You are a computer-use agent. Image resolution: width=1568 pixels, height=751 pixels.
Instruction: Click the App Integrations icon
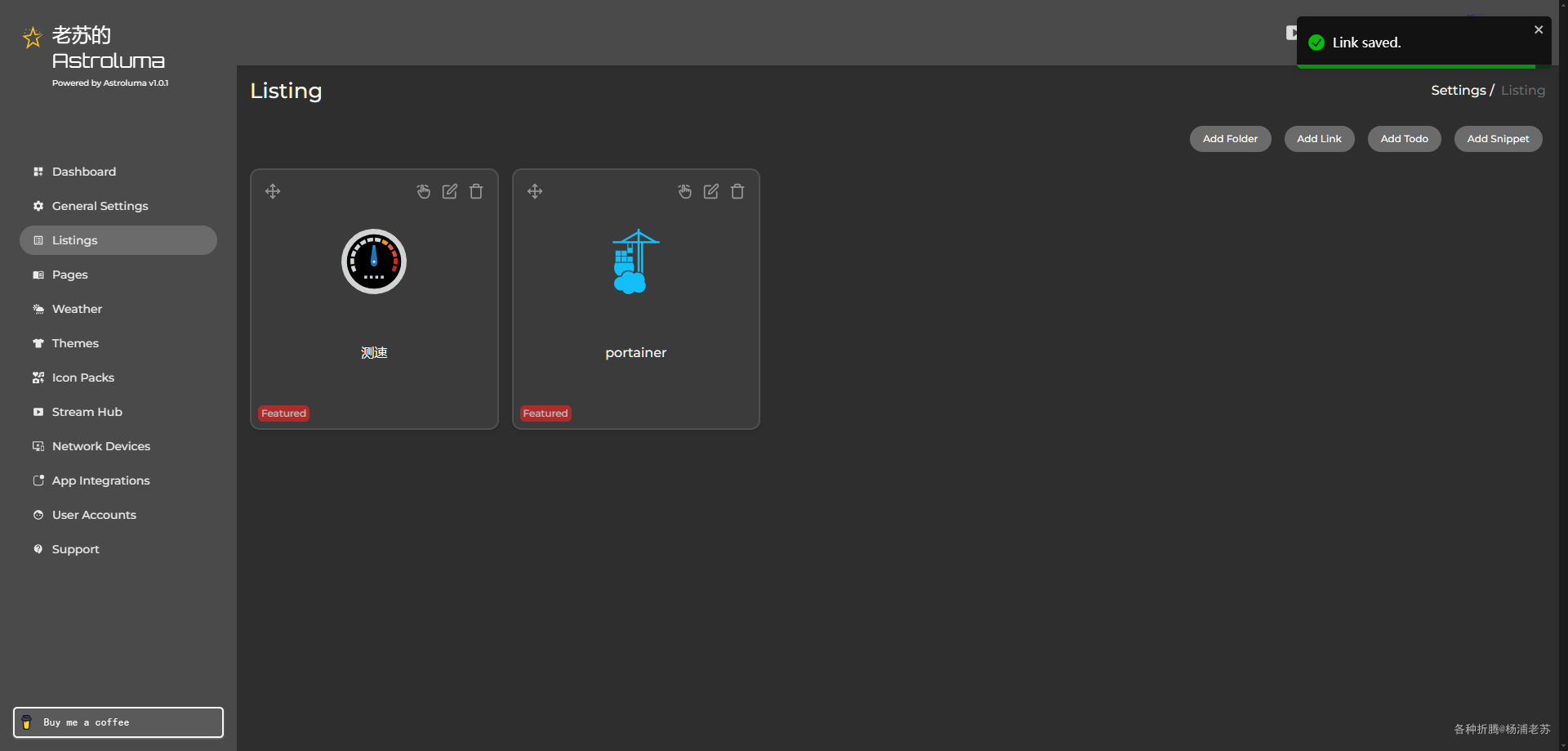tap(38, 481)
